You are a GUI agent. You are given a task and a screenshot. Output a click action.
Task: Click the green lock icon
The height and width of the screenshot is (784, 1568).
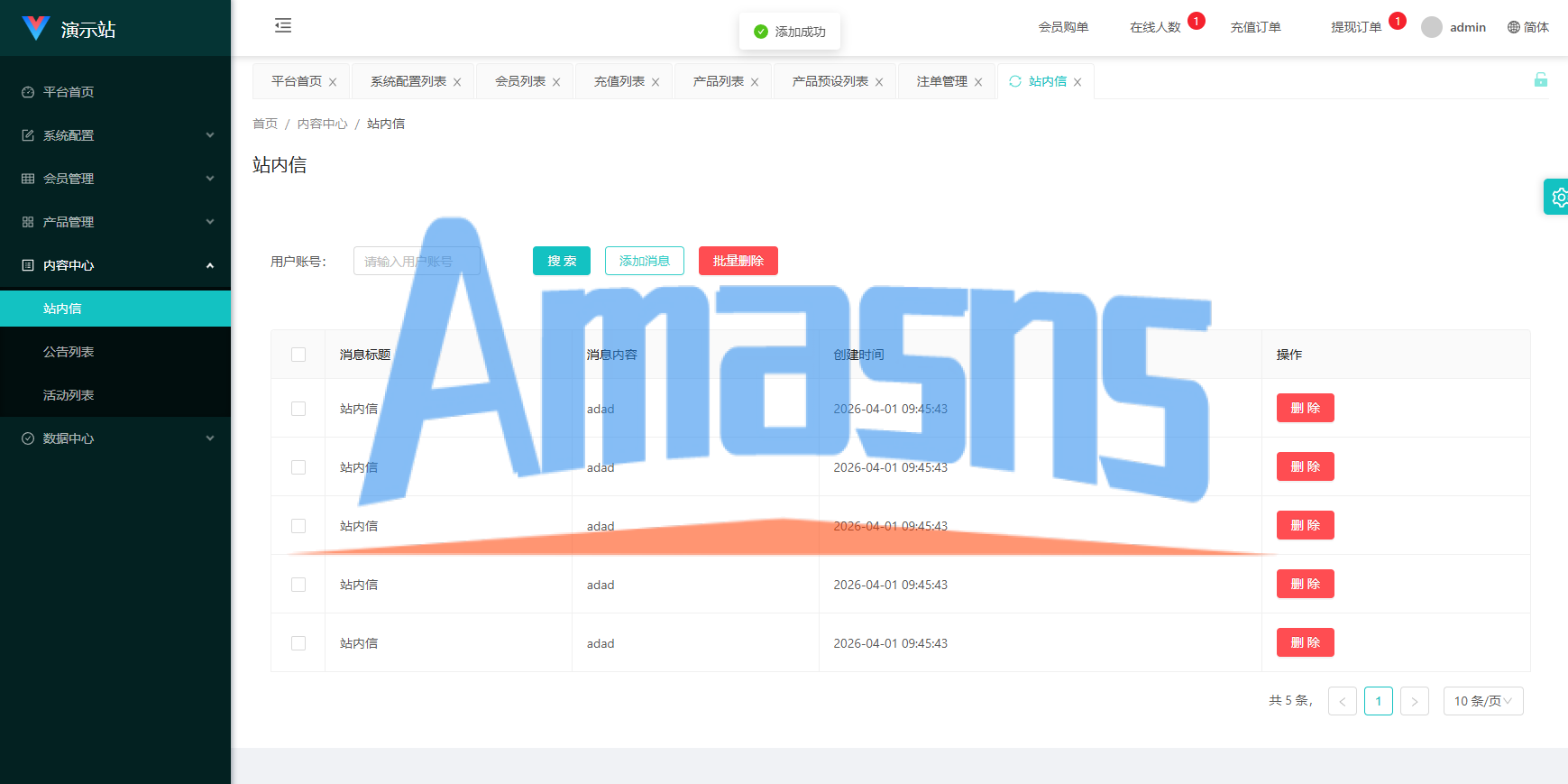click(x=1541, y=79)
